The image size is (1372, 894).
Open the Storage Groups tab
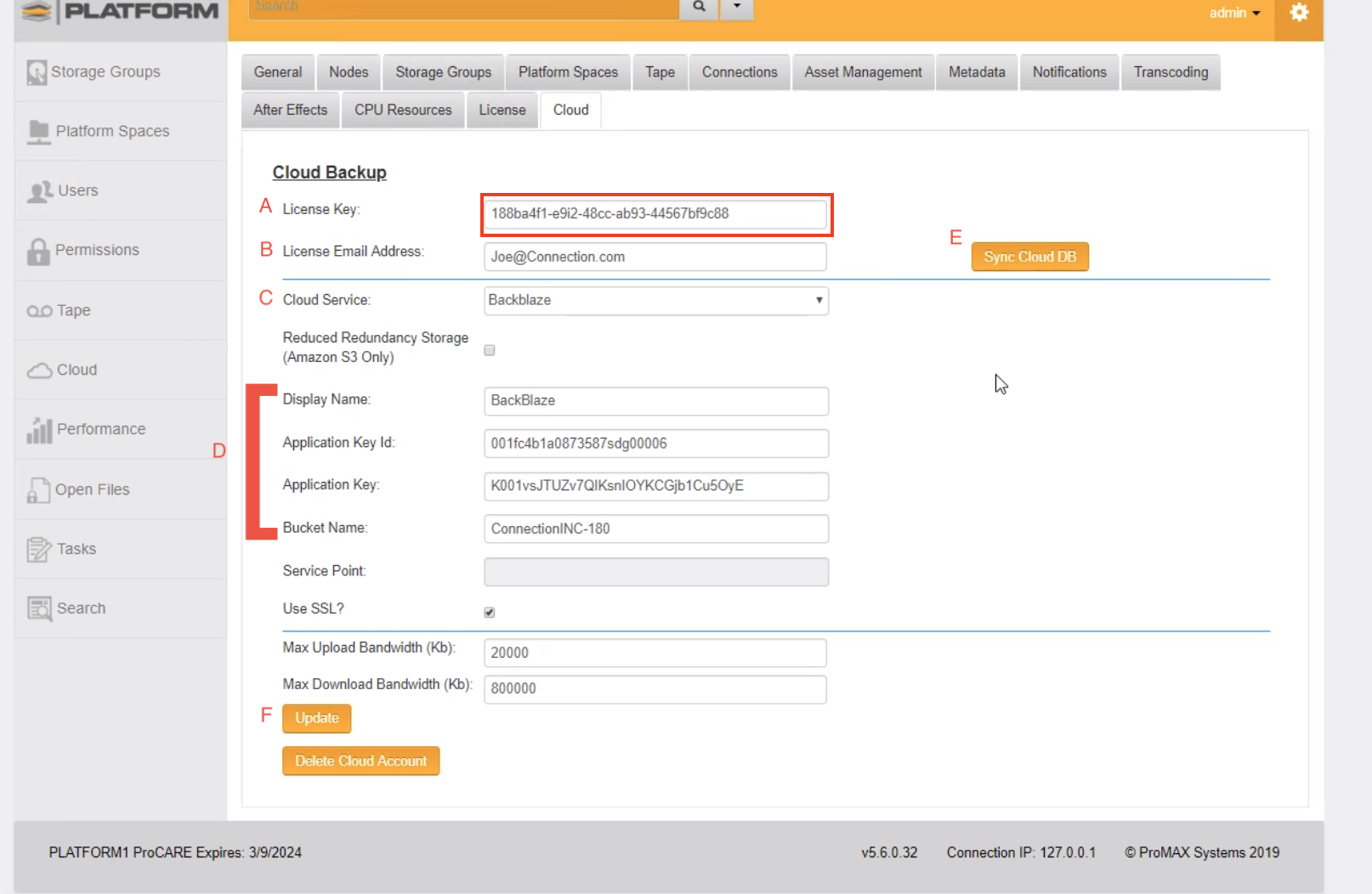(444, 72)
